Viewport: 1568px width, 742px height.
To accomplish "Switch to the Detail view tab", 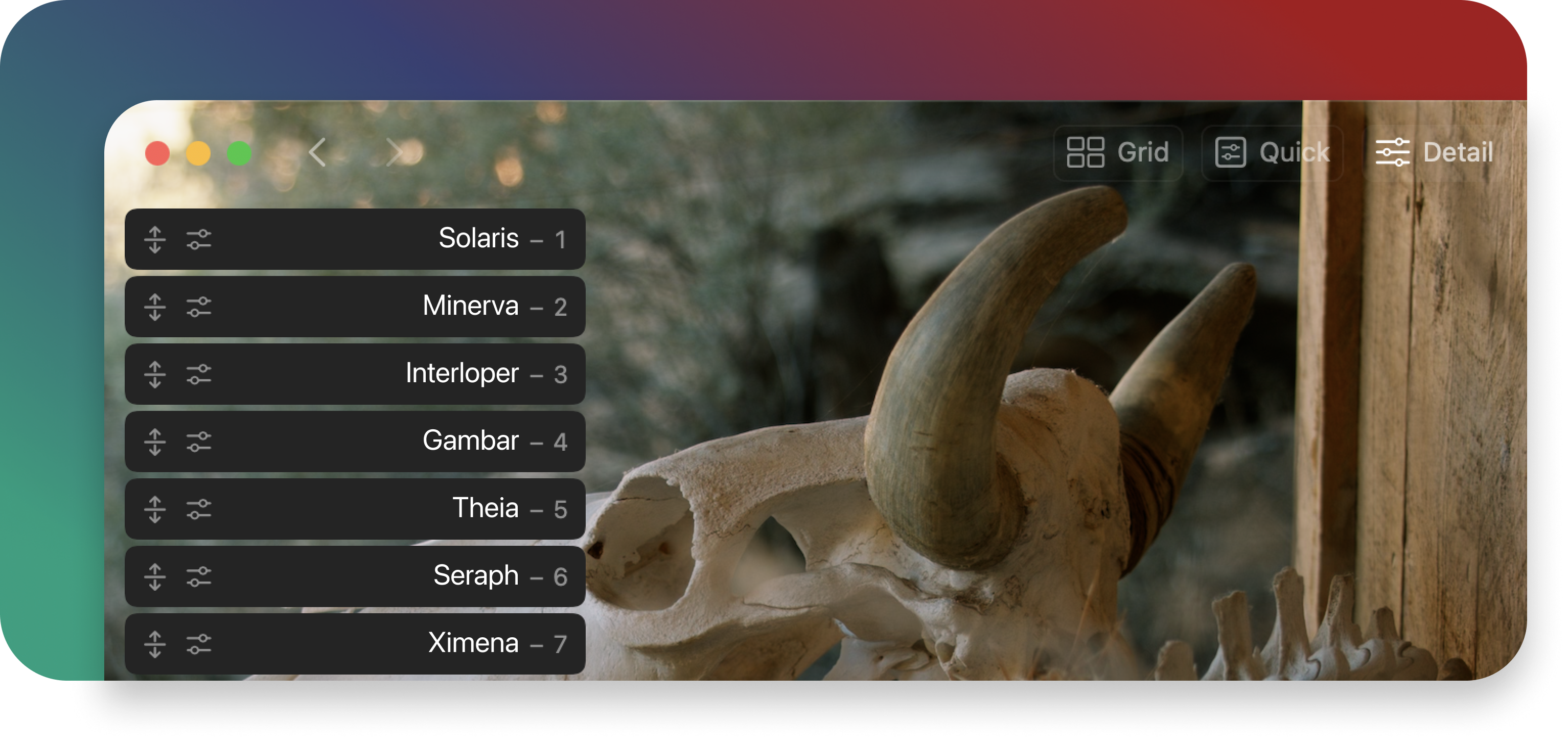I will (x=1434, y=152).
